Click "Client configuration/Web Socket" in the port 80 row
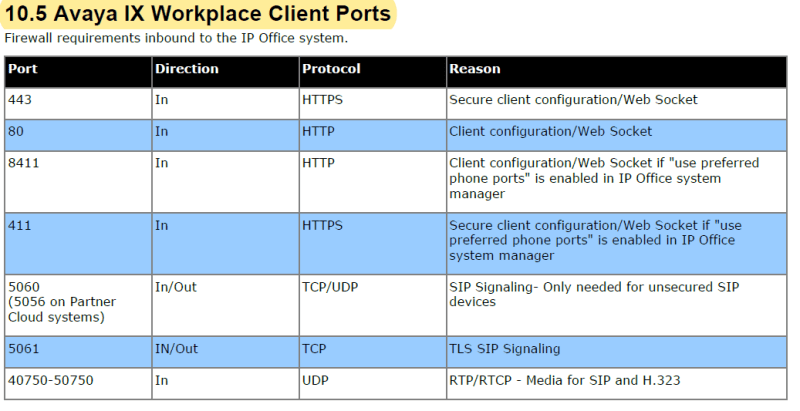 [x=551, y=132]
